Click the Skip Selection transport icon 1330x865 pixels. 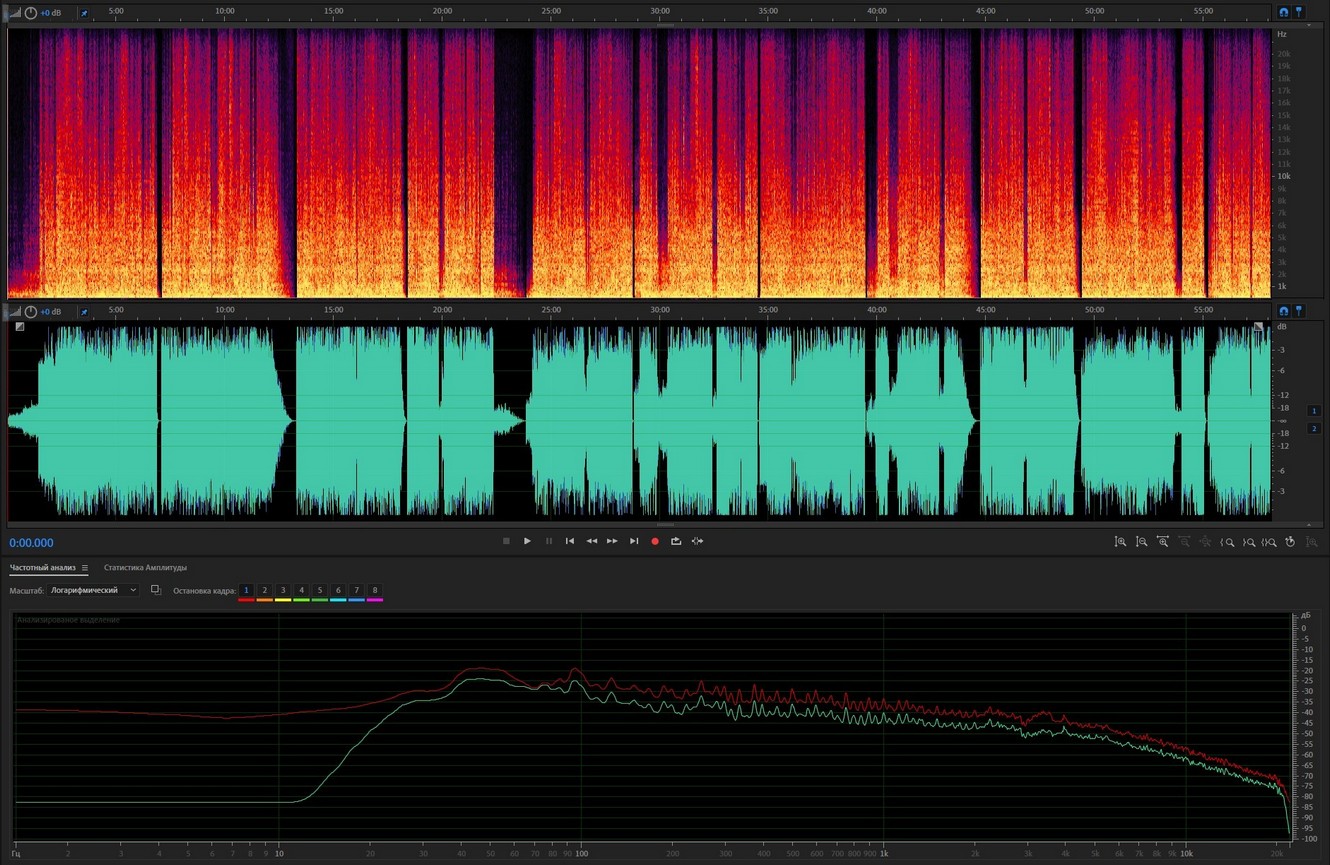pos(697,541)
